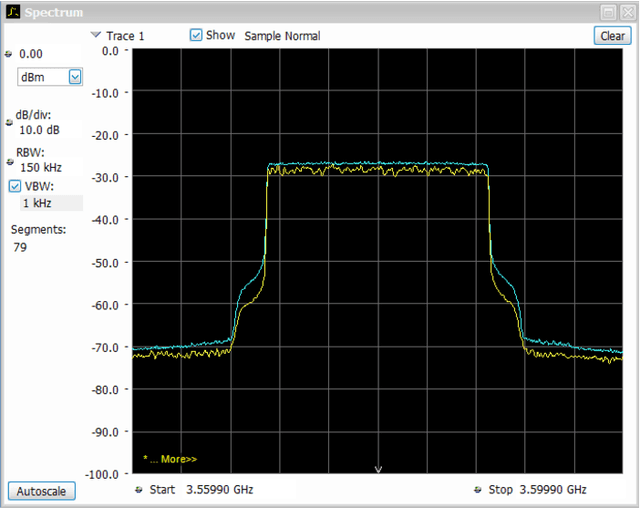The image size is (640, 509).
Task: Click the Start frequency value 3.55990 GHz
Action: [x=218, y=490]
